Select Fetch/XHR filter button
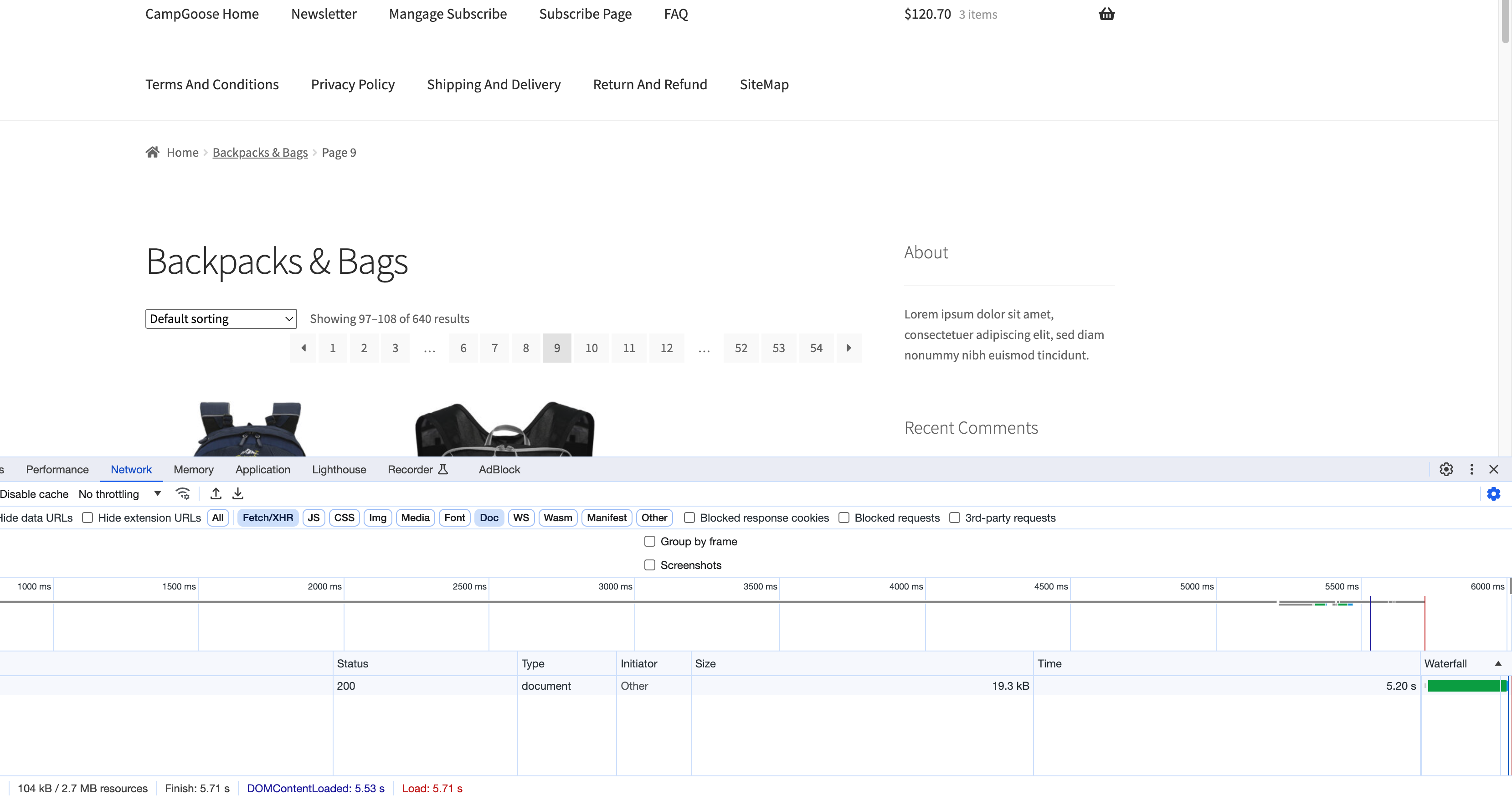Viewport: 1512px width, 800px height. (x=267, y=518)
